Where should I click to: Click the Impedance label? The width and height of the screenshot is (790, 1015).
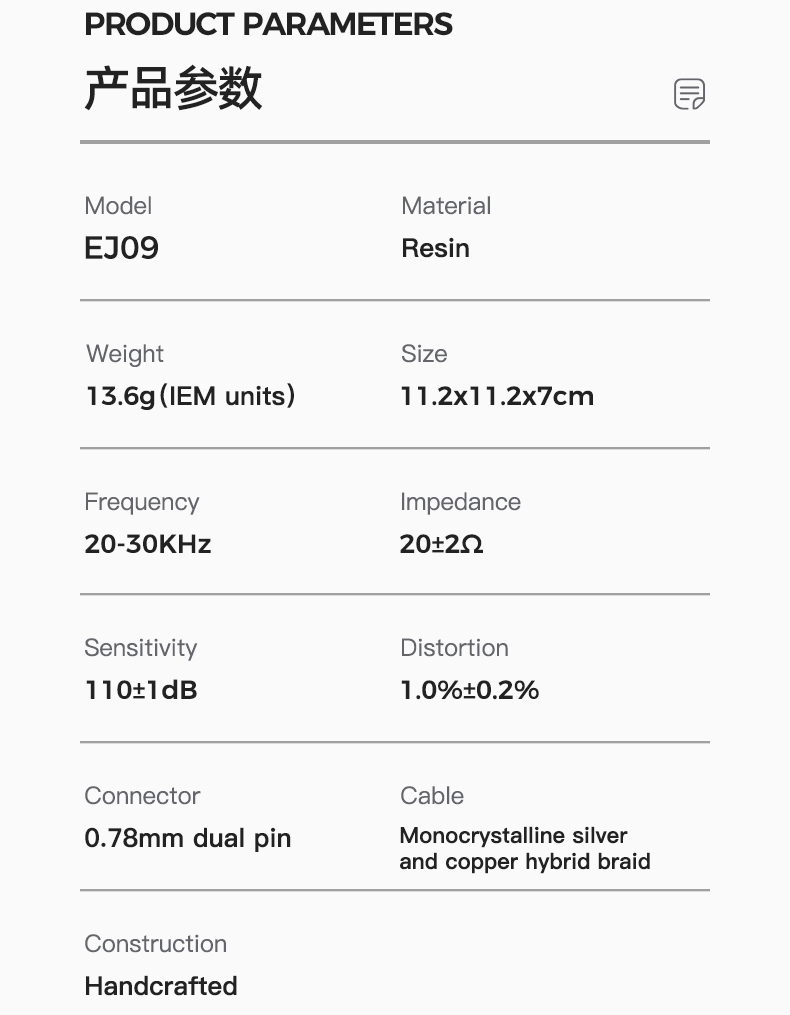[x=460, y=502]
